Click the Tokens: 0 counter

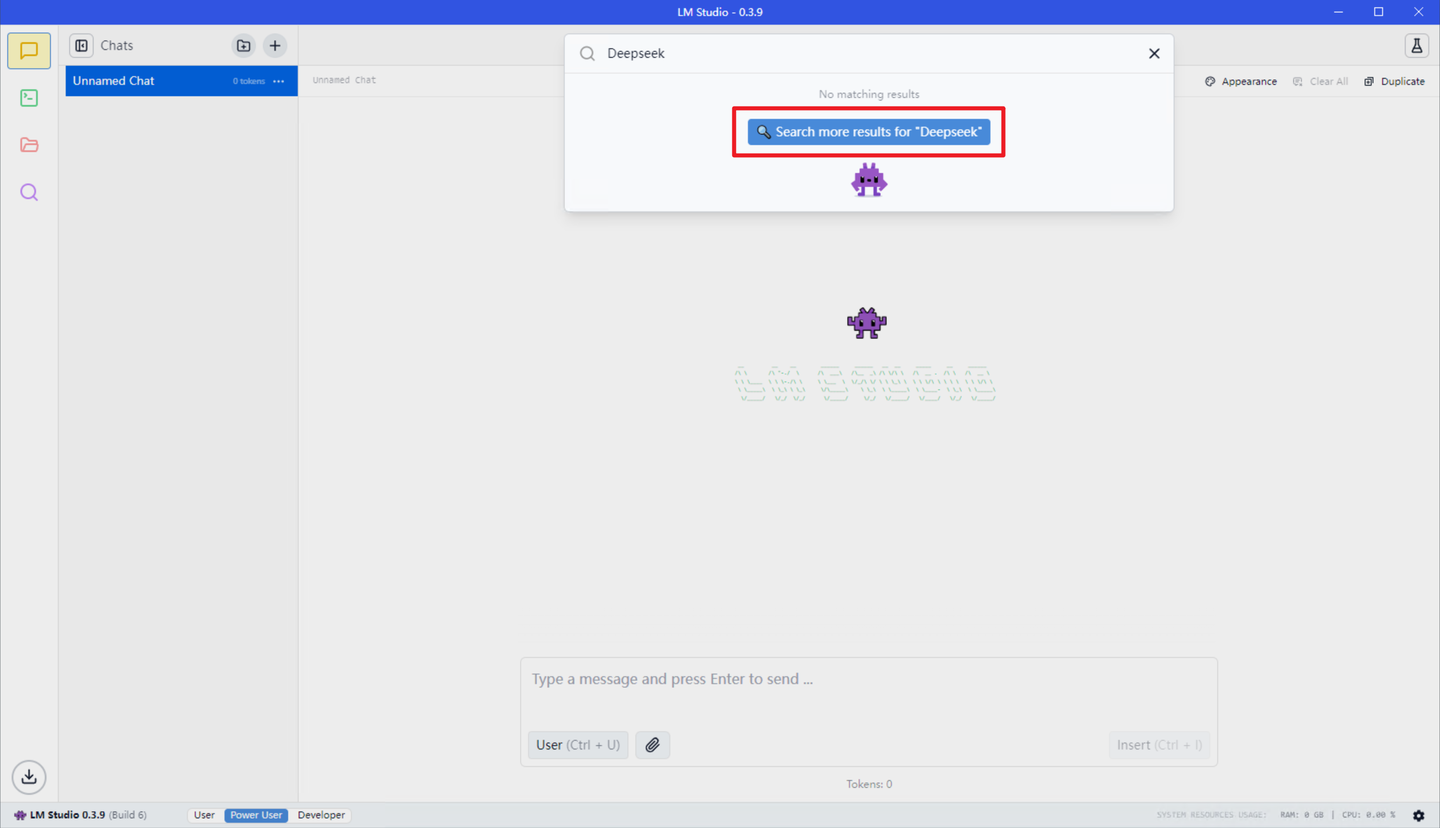click(869, 784)
